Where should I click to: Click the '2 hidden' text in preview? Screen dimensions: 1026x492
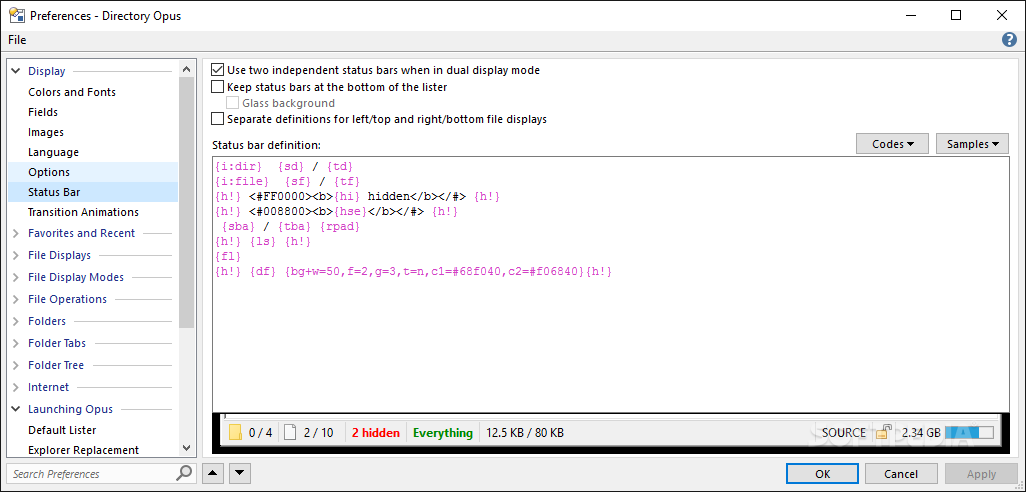tap(376, 432)
